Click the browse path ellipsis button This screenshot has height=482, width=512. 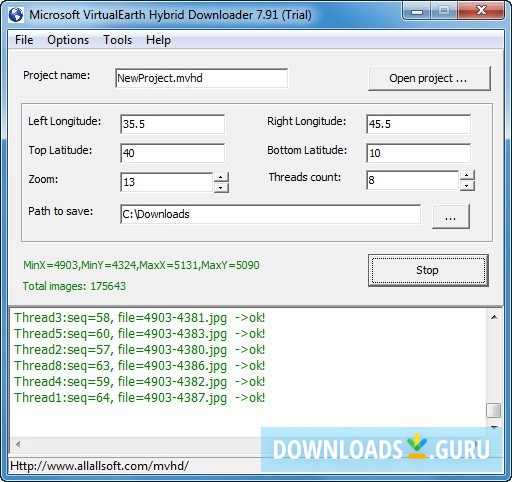coord(451,217)
